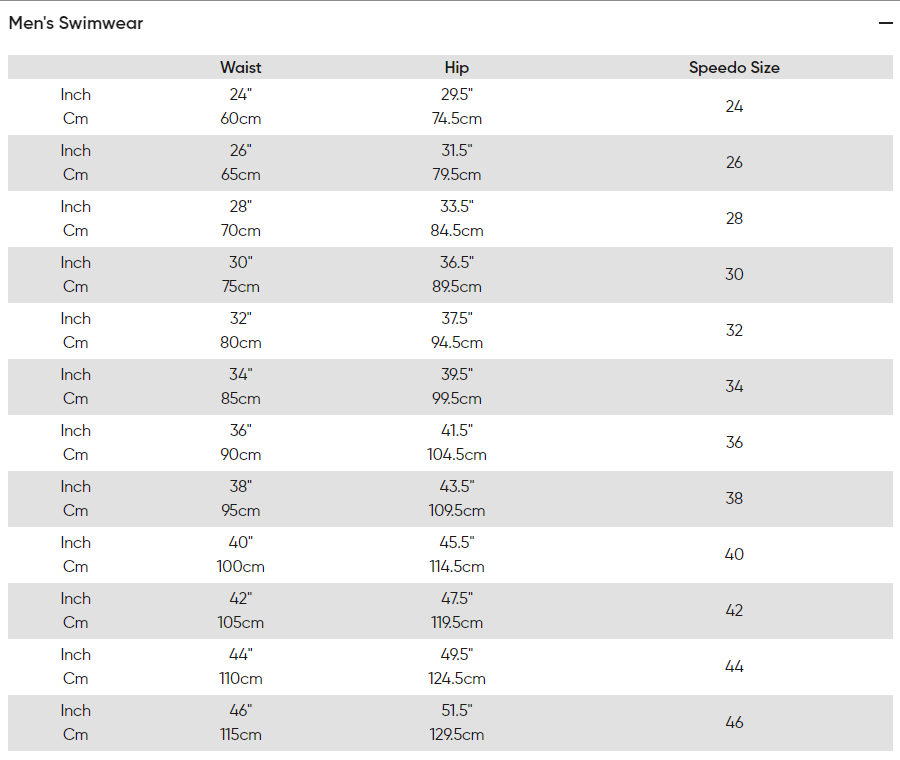Click the 28" waist value
900x760 pixels.
(240, 207)
